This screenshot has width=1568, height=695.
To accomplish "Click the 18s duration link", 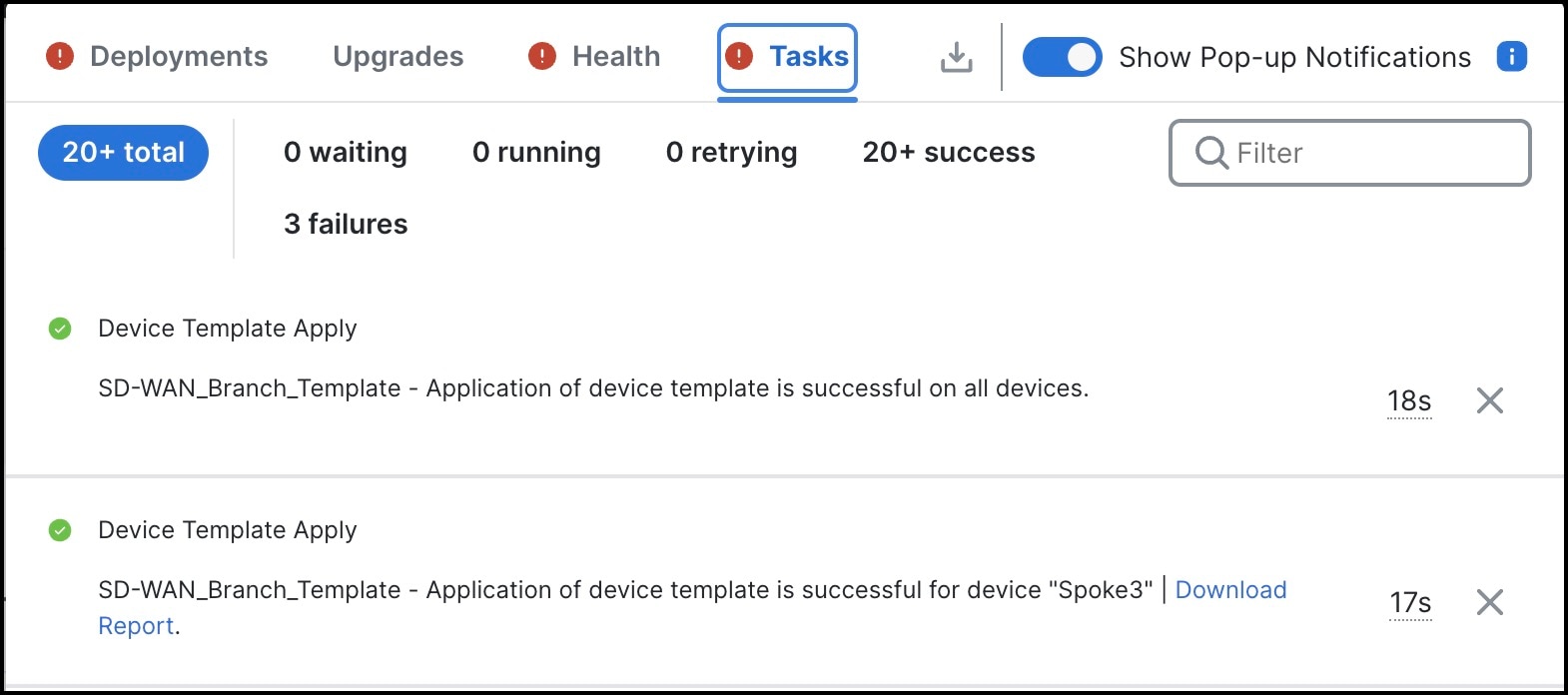I will (x=1409, y=399).
